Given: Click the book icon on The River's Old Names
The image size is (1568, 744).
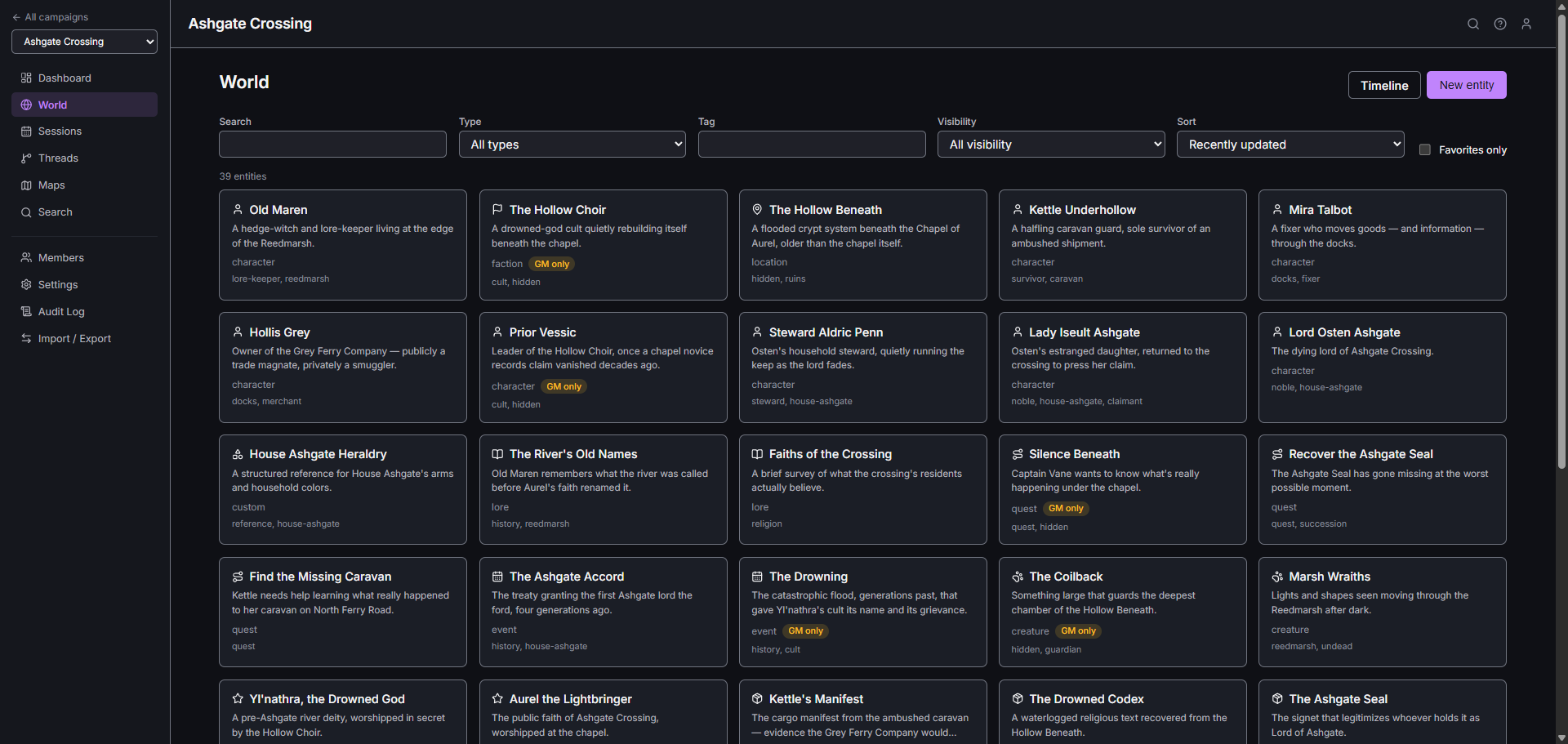Looking at the screenshot, I should pyautogui.click(x=497, y=454).
